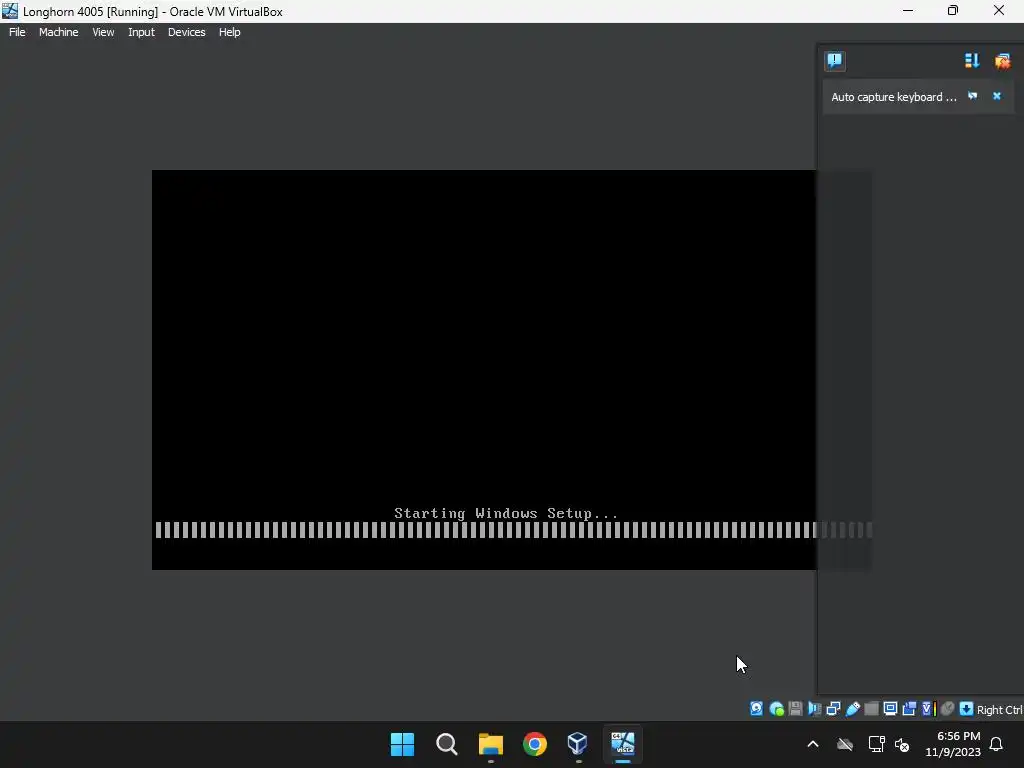The image size is (1024, 768).
Task: Open the Machine menu
Action: [x=58, y=32]
